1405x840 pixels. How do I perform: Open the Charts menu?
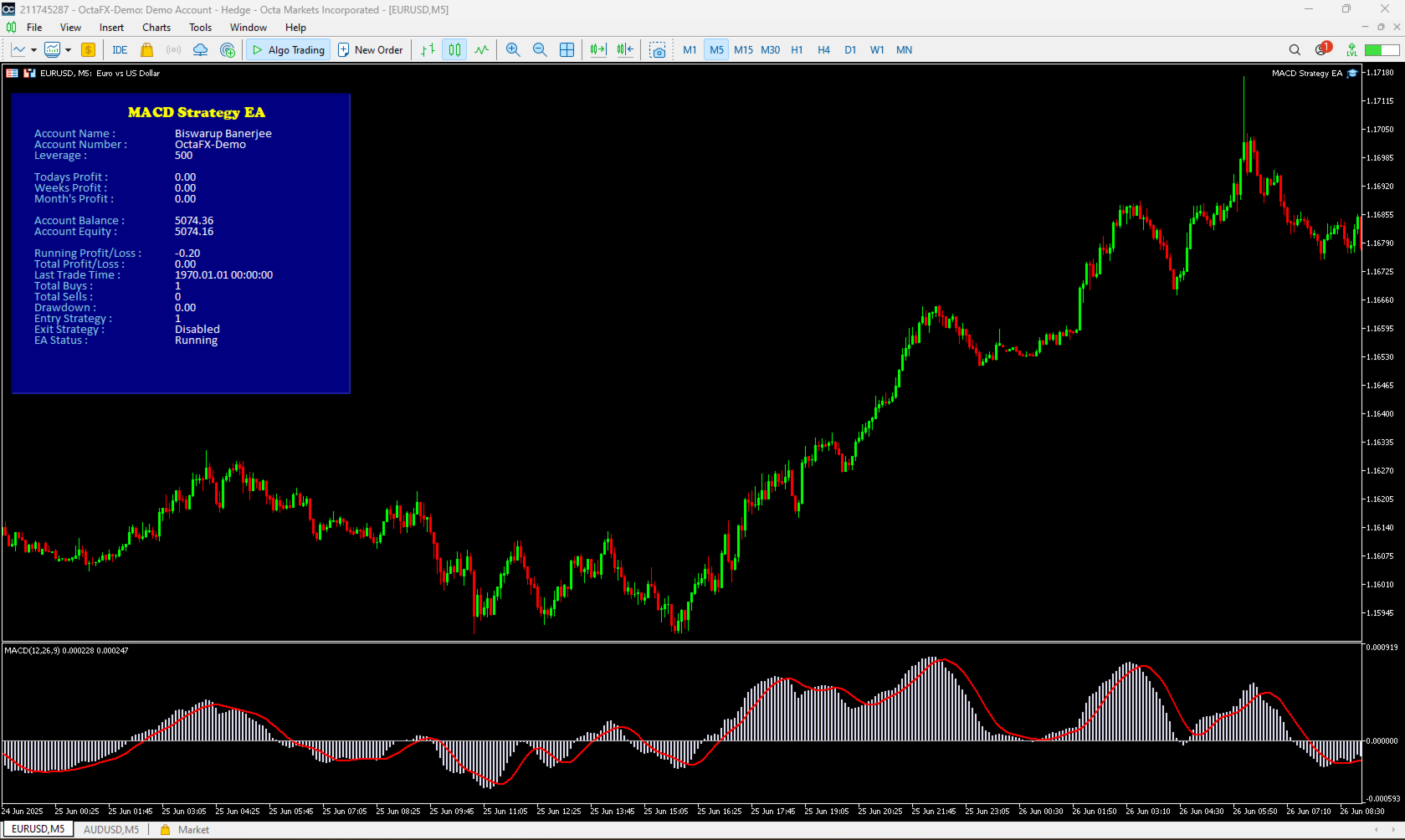pos(156,28)
